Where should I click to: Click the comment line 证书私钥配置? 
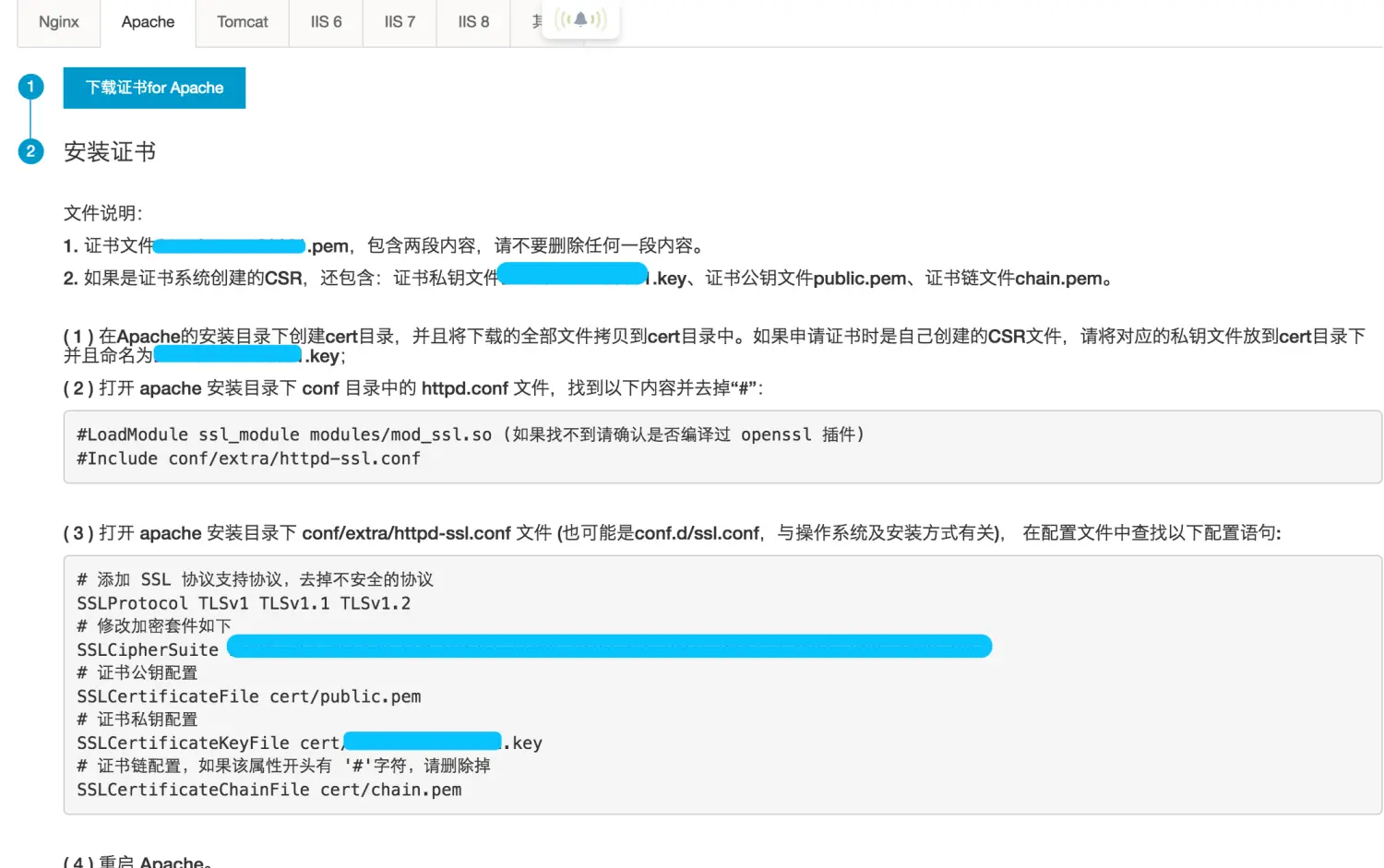click(x=137, y=719)
